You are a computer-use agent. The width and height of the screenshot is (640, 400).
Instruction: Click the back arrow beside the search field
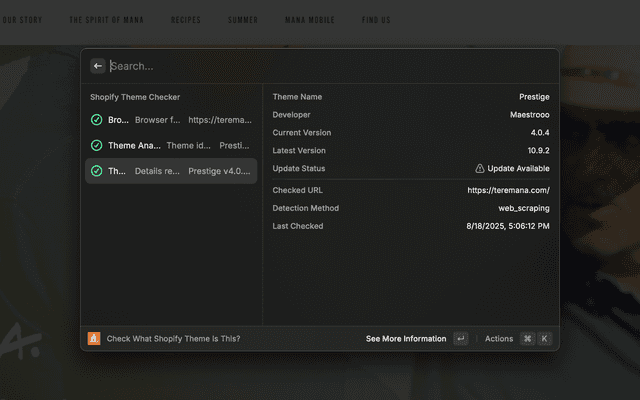[97, 66]
